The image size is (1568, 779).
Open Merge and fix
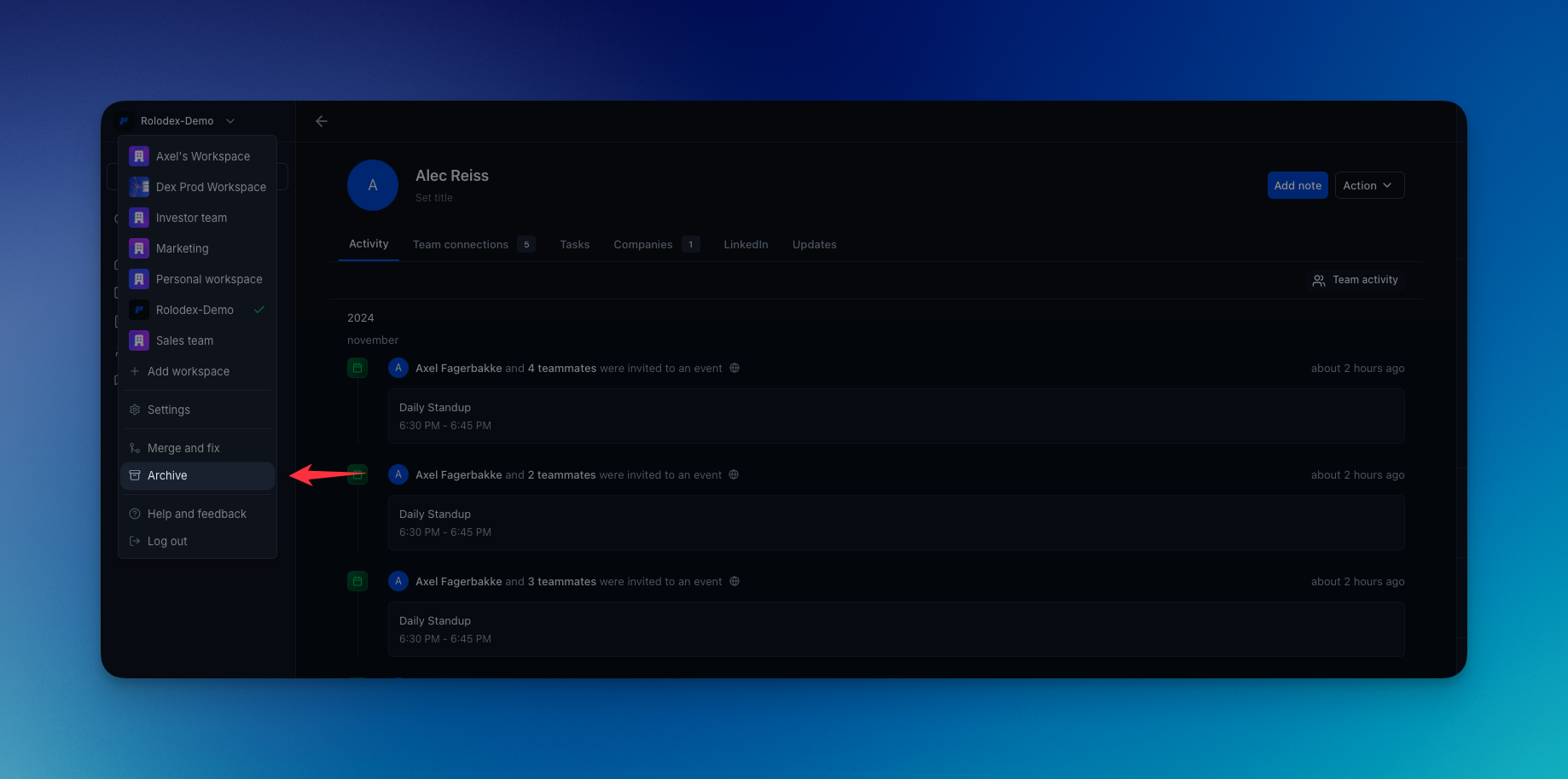[197, 448]
